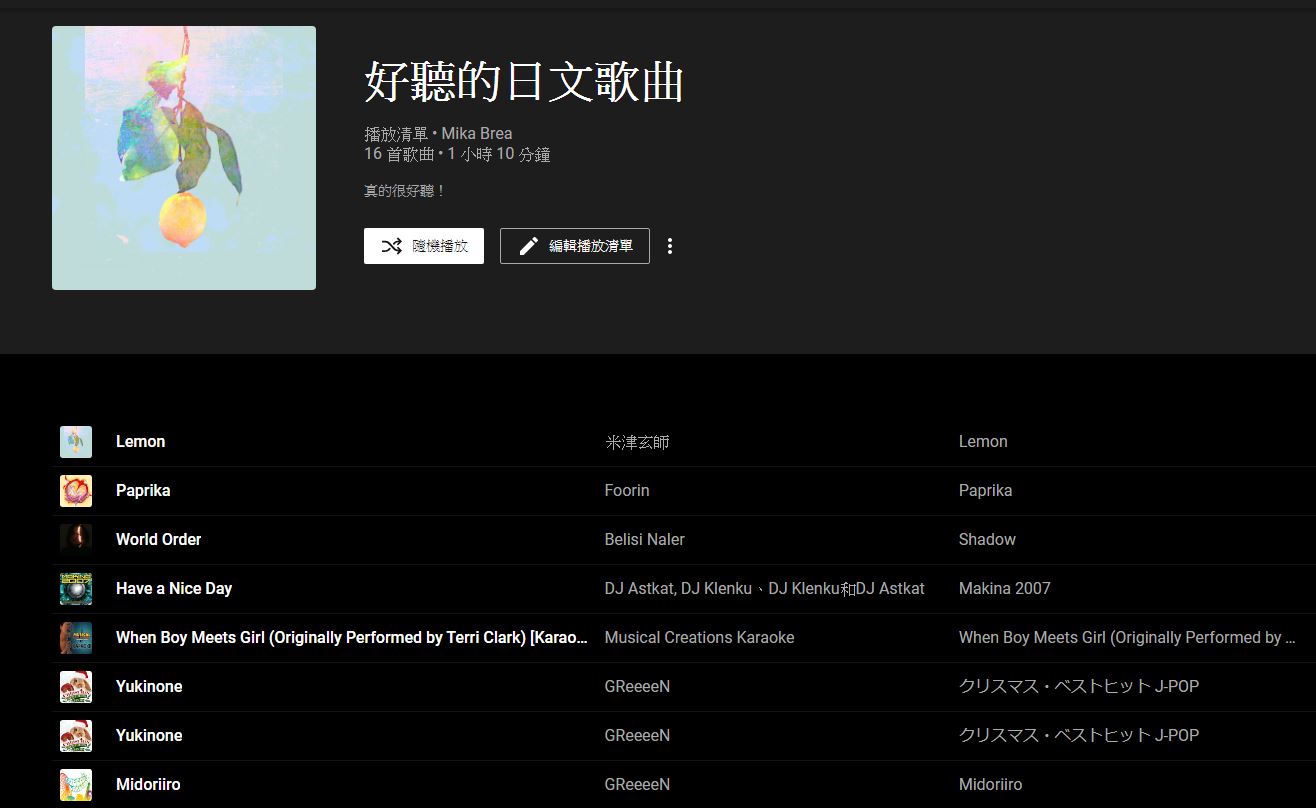Open the three-dot more options menu
Viewport: 1316px width, 808px height.
pos(670,245)
